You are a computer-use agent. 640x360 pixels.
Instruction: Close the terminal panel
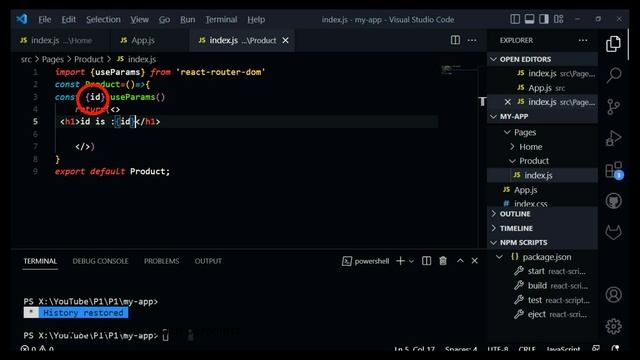(475, 261)
